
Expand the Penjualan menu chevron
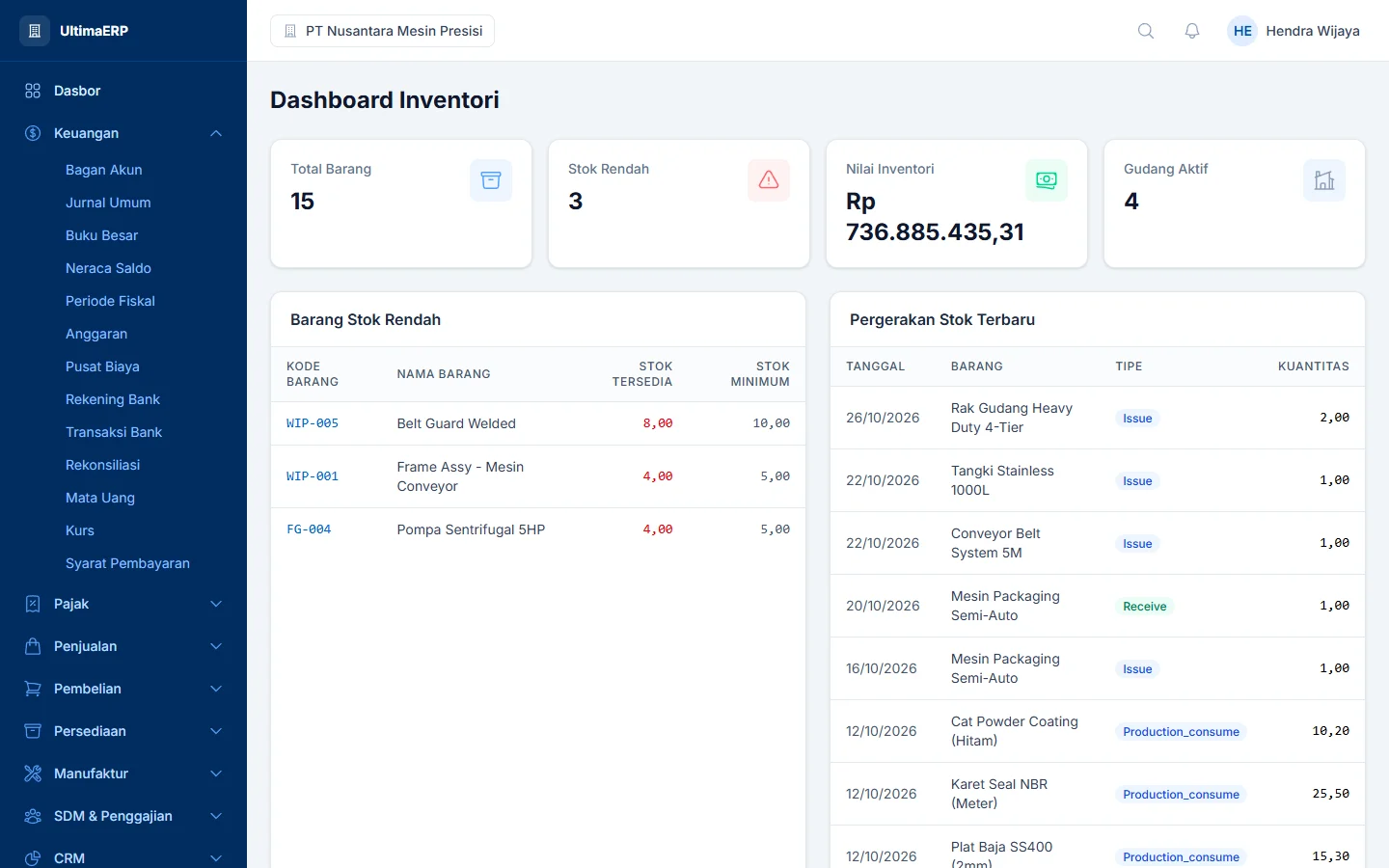[216, 646]
